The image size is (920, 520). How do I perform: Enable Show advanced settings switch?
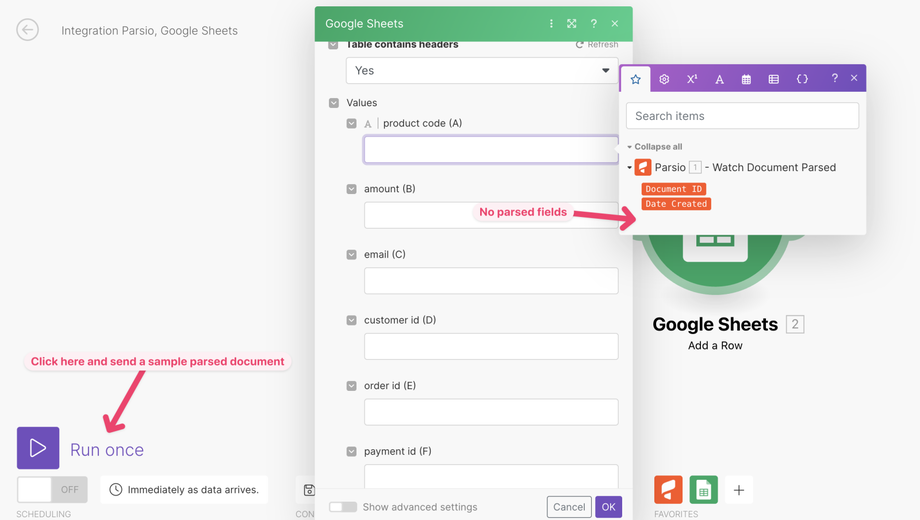(x=343, y=507)
